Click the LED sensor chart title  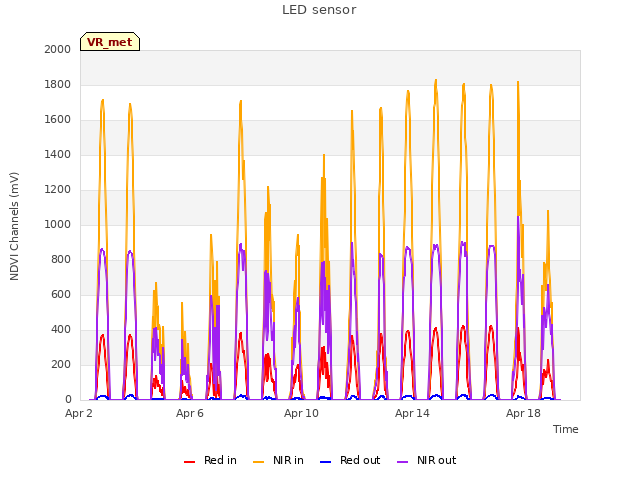[x=319, y=10]
